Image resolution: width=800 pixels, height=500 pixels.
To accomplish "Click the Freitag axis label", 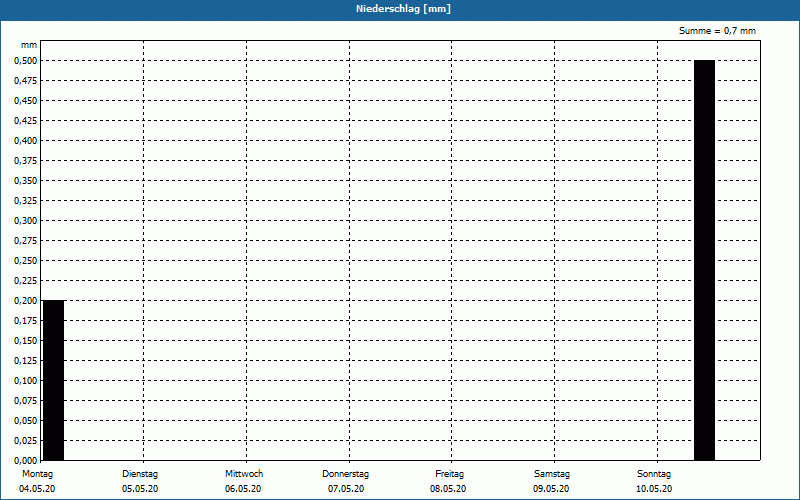I will click(x=449, y=474).
